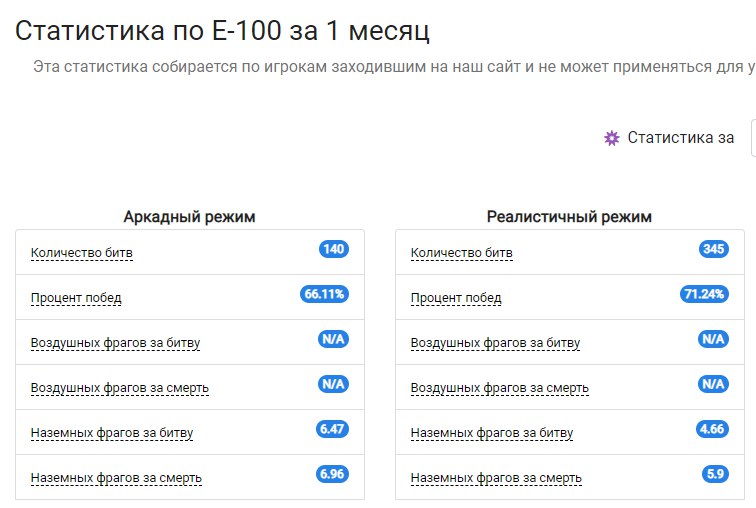Viewport: 756px width, 508px height.
Task: Click Процент побед label in Реалистичный режим
Action: (456, 298)
